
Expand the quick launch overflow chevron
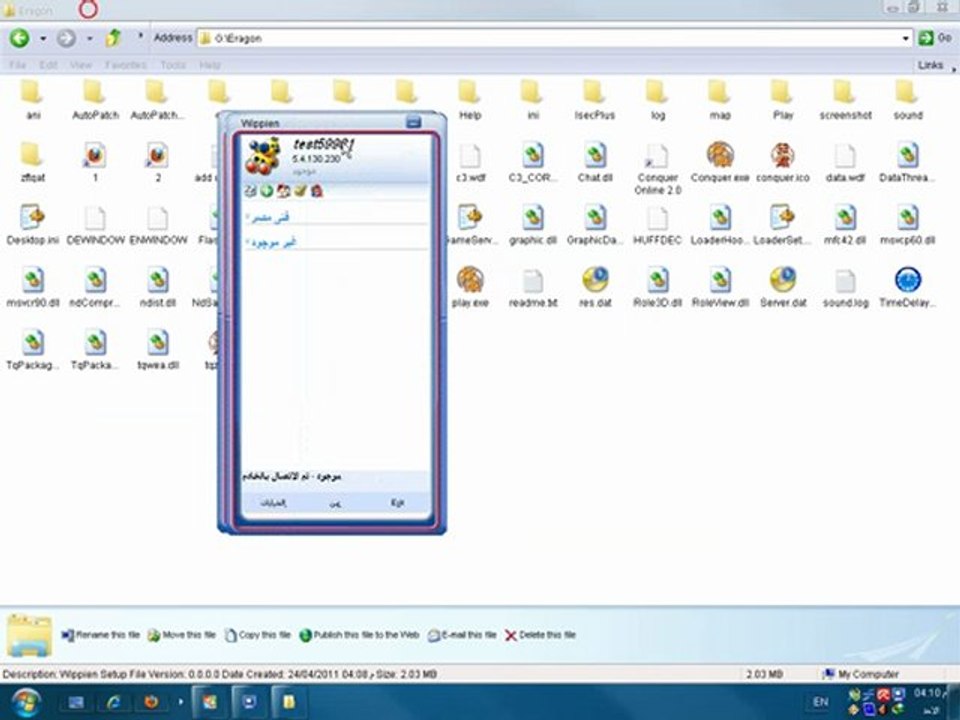(x=181, y=702)
